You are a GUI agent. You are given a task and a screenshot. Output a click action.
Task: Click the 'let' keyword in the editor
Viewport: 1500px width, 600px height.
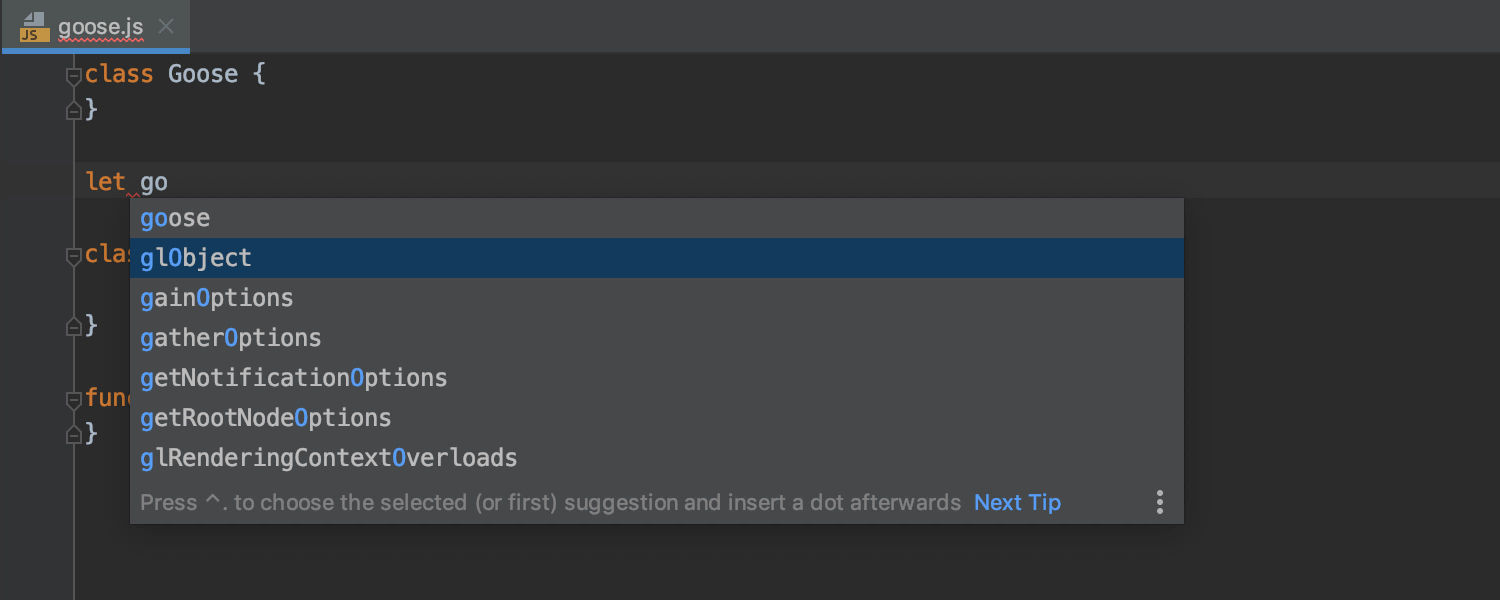point(106,182)
